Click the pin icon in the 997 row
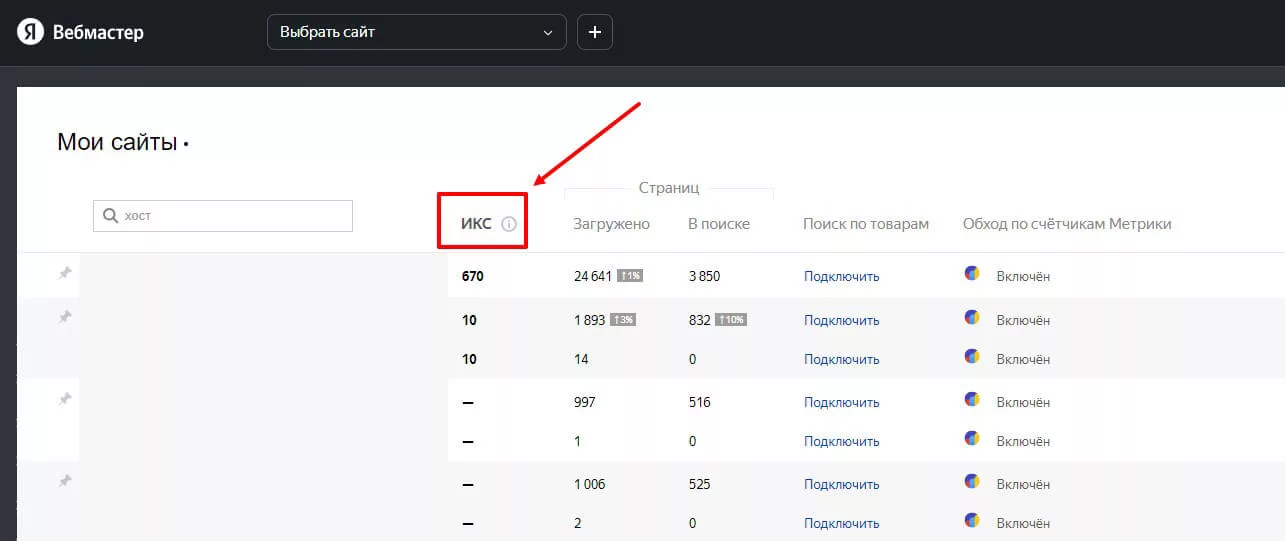The image size is (1285, 541). click(65, 399)
